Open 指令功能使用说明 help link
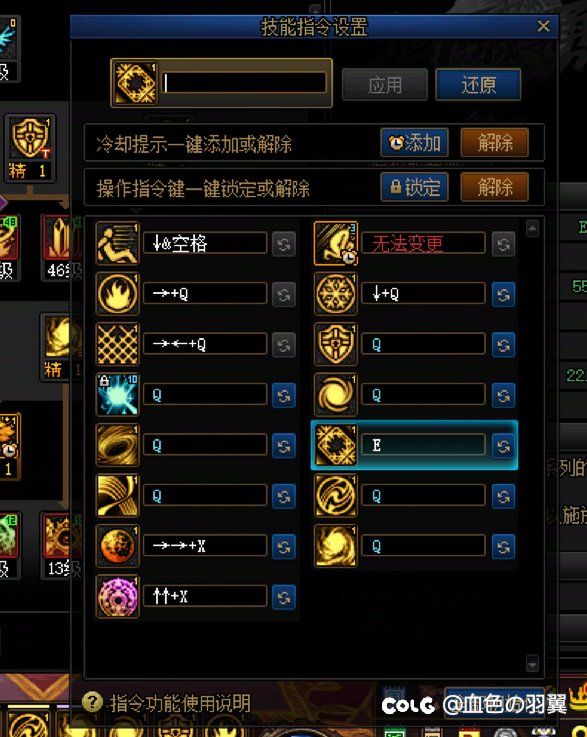The image size is (587, 737). pos(180,703)
